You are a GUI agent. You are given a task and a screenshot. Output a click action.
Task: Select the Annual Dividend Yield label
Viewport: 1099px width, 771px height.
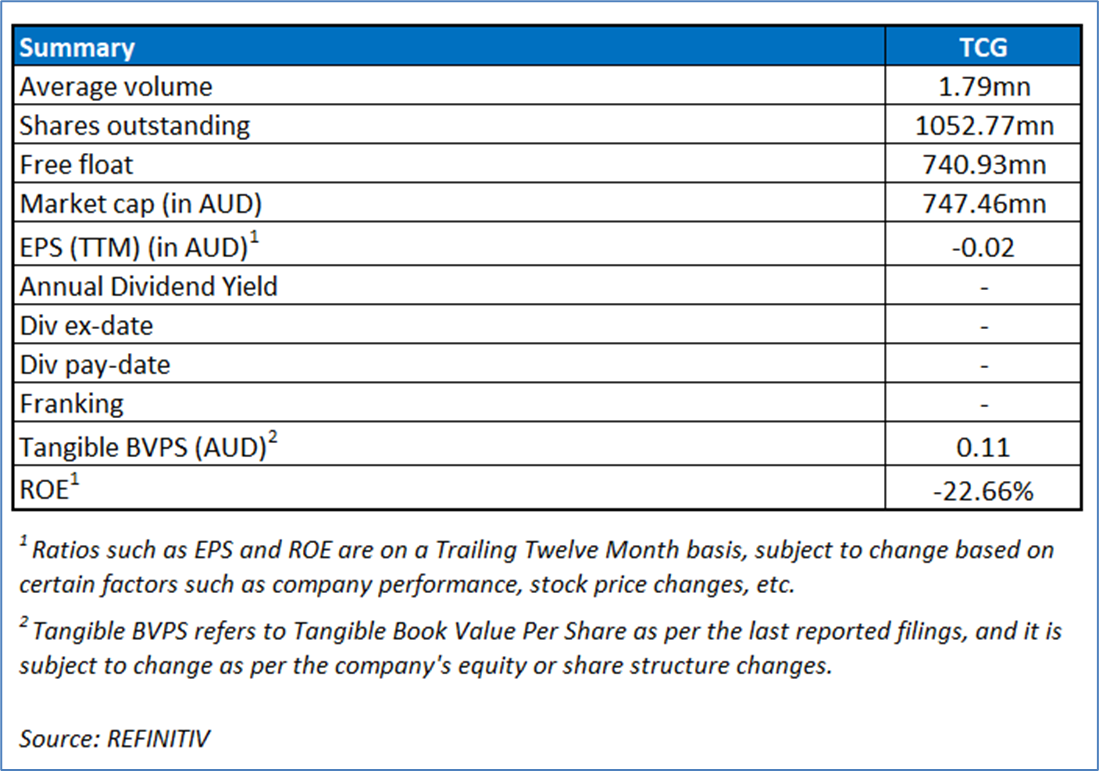(149, 288)
